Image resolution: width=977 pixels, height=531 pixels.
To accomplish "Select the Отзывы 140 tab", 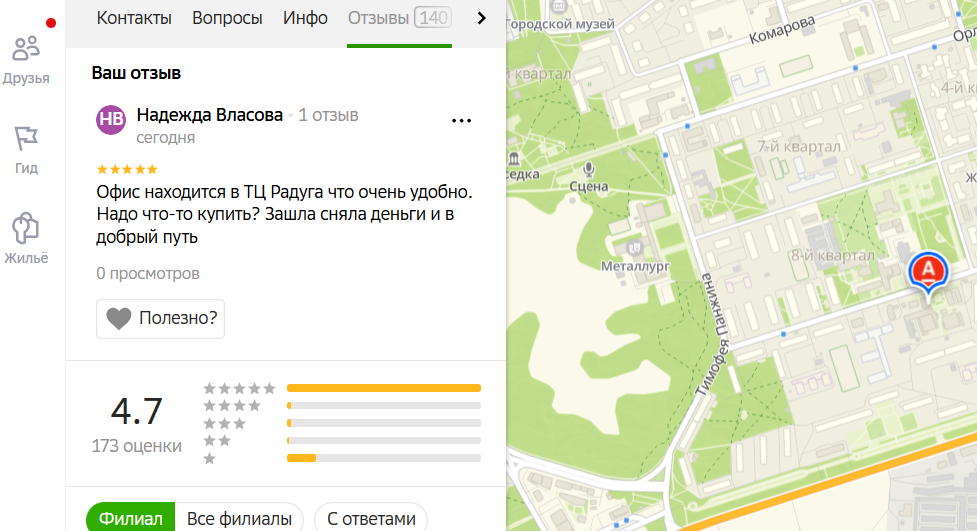I will (399, 18).
